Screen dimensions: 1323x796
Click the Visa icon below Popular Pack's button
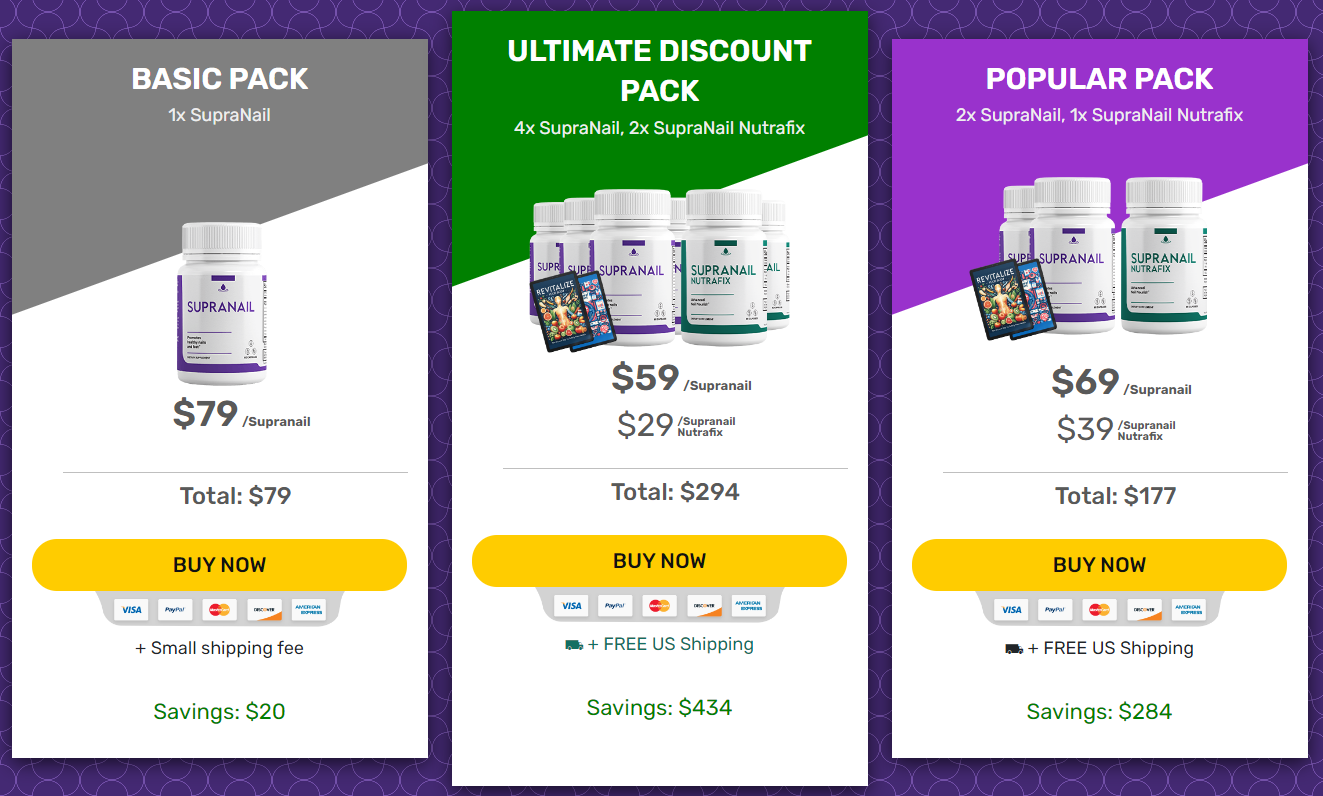tap(1012, 609)
